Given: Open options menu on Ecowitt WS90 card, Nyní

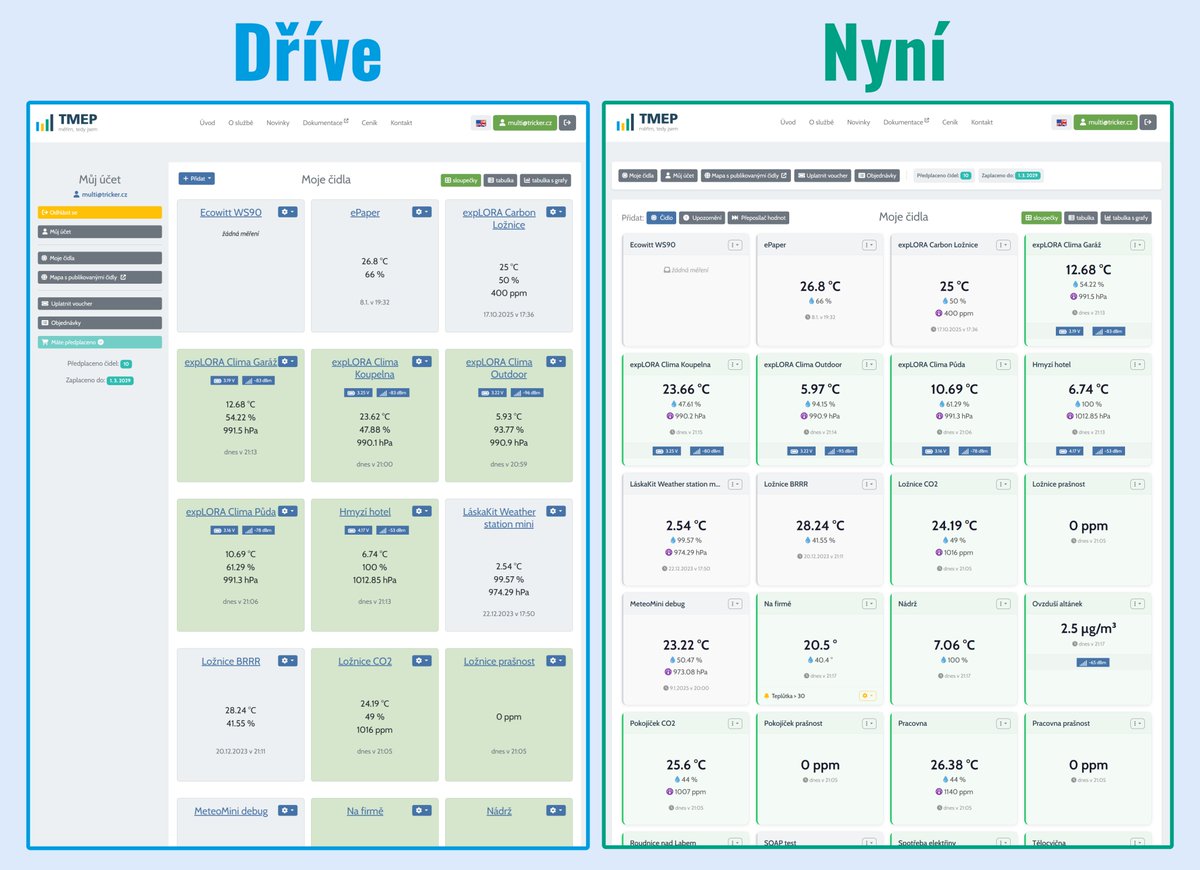Looking at the screenshot, I should click(x=735, y=244).
